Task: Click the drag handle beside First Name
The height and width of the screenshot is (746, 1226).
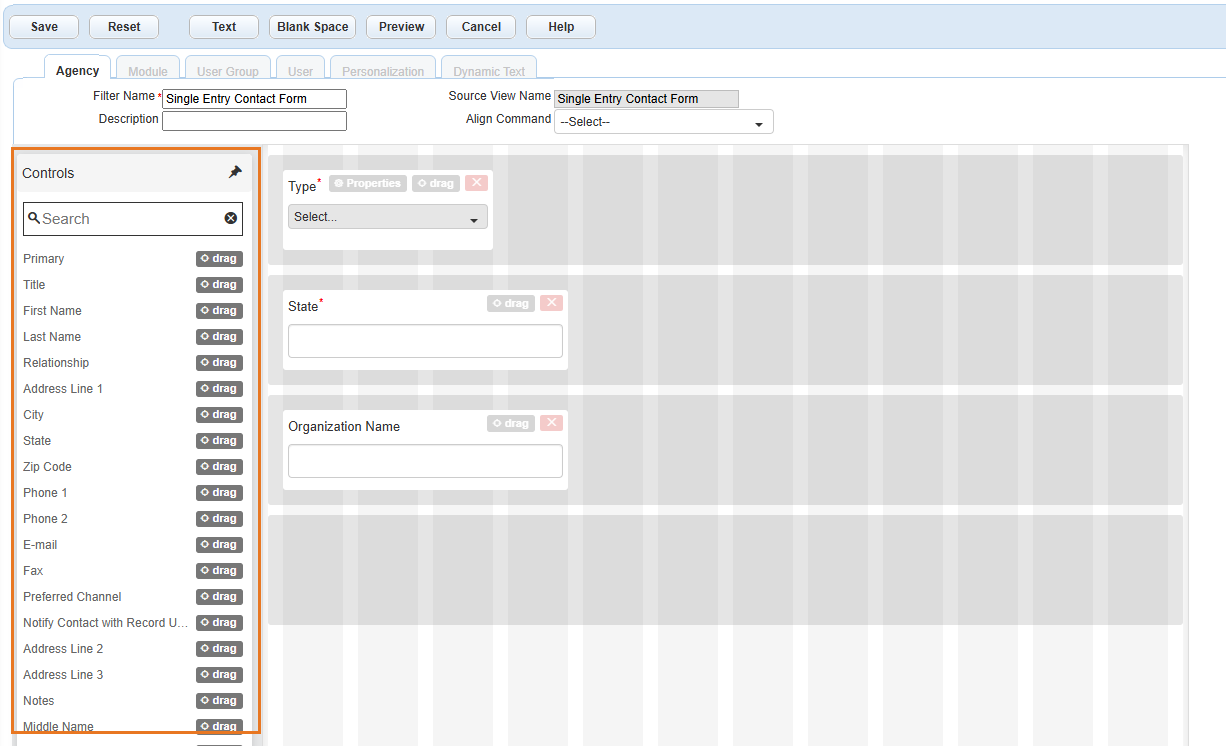Action: tap(219, 311)
